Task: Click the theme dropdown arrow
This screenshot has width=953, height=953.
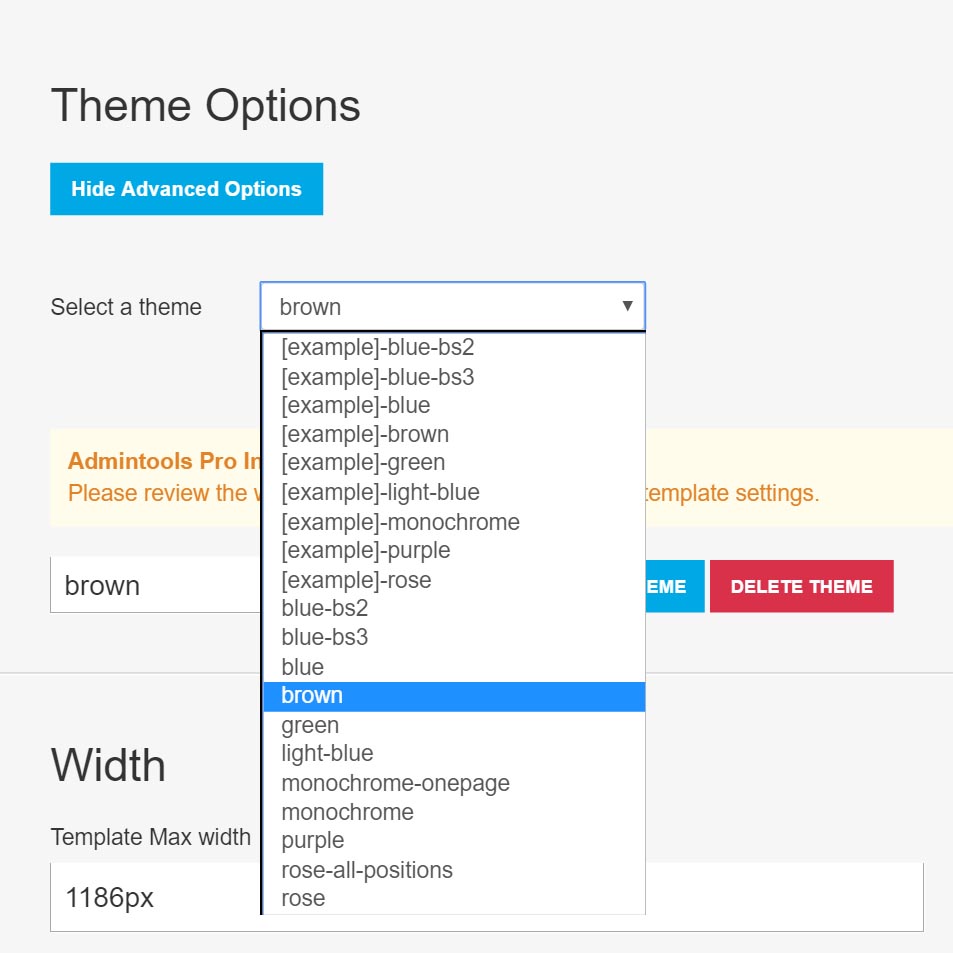Action: [627, 306]
